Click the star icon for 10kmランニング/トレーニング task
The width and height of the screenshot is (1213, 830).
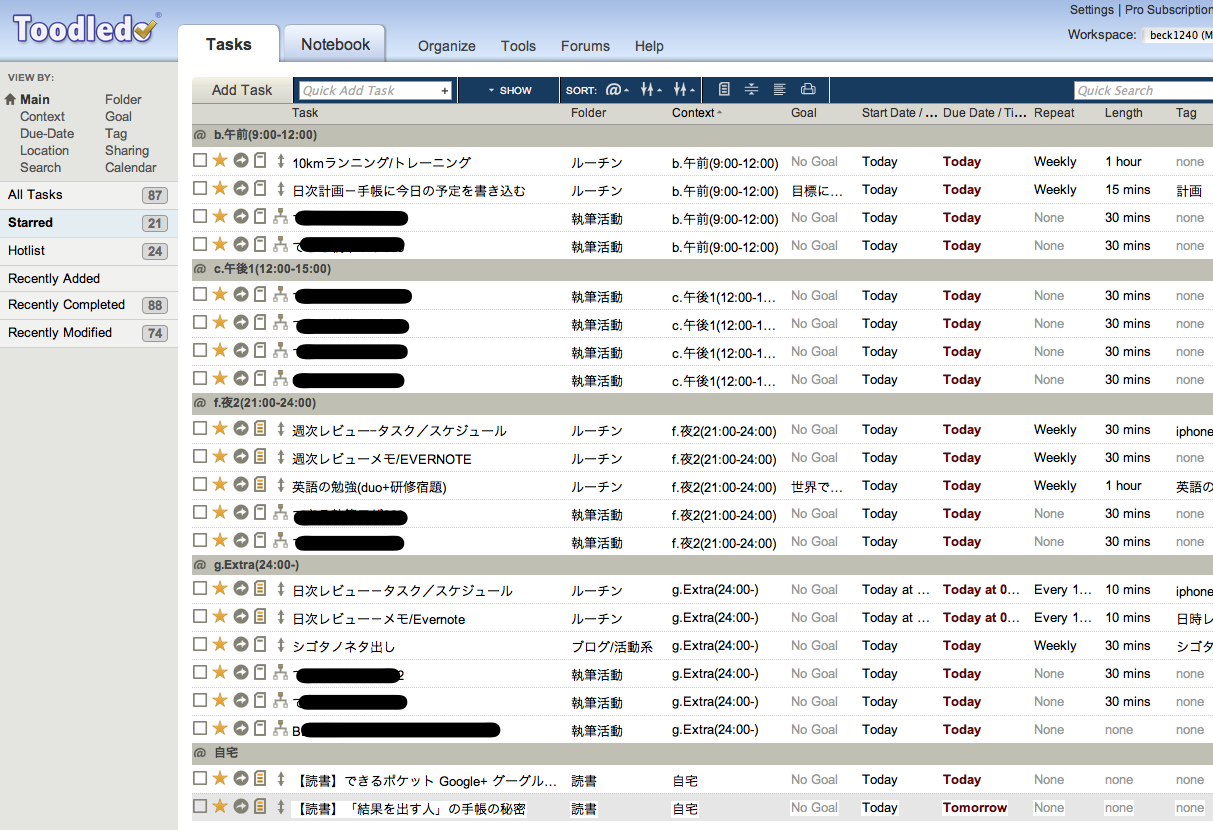coord(220,160)
